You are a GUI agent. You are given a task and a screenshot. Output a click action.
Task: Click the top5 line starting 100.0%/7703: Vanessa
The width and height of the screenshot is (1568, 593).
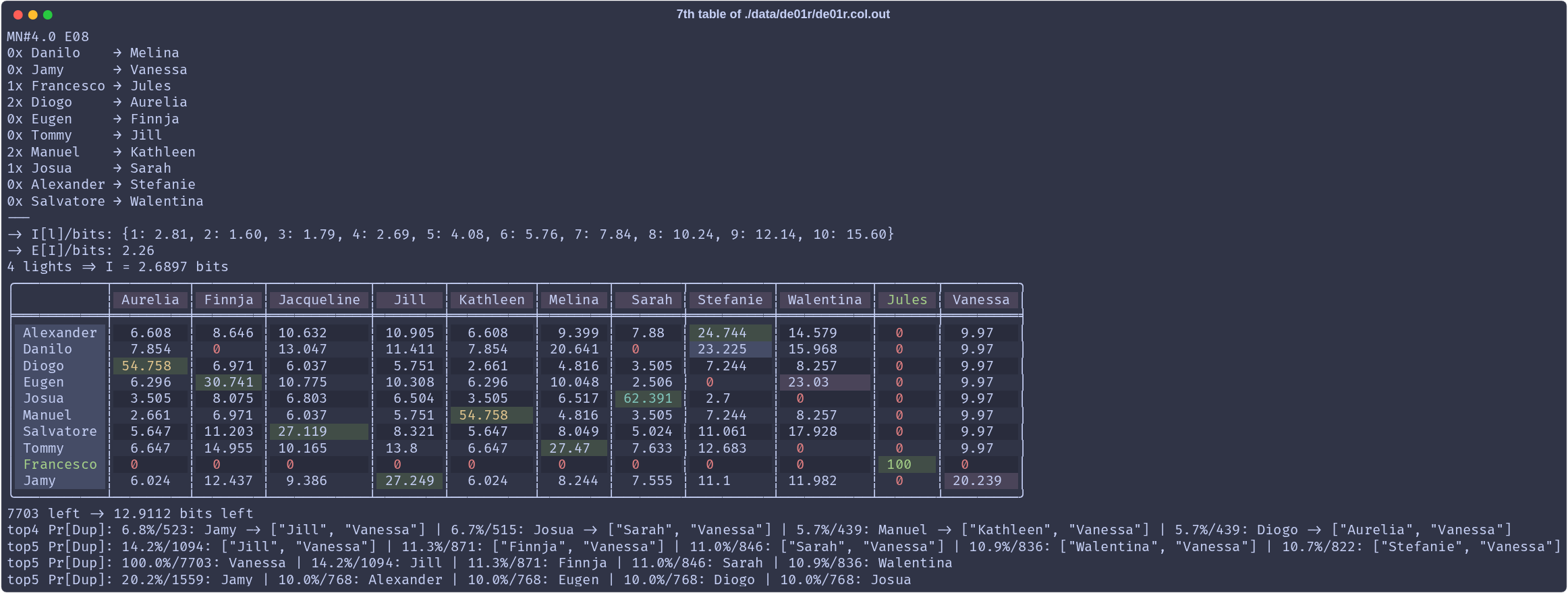480,563
